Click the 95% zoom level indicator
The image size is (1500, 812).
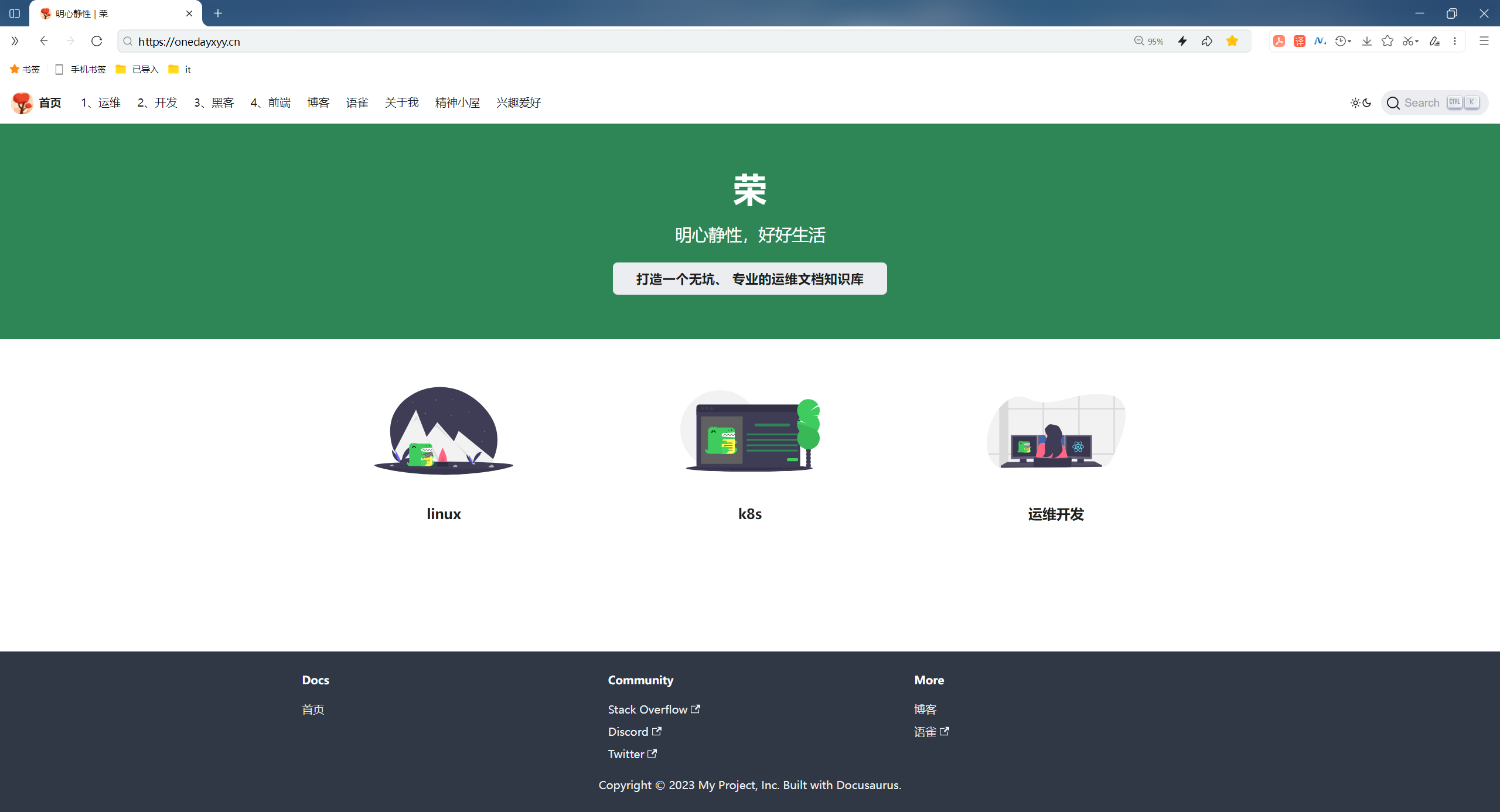(x=1149, y=41)
